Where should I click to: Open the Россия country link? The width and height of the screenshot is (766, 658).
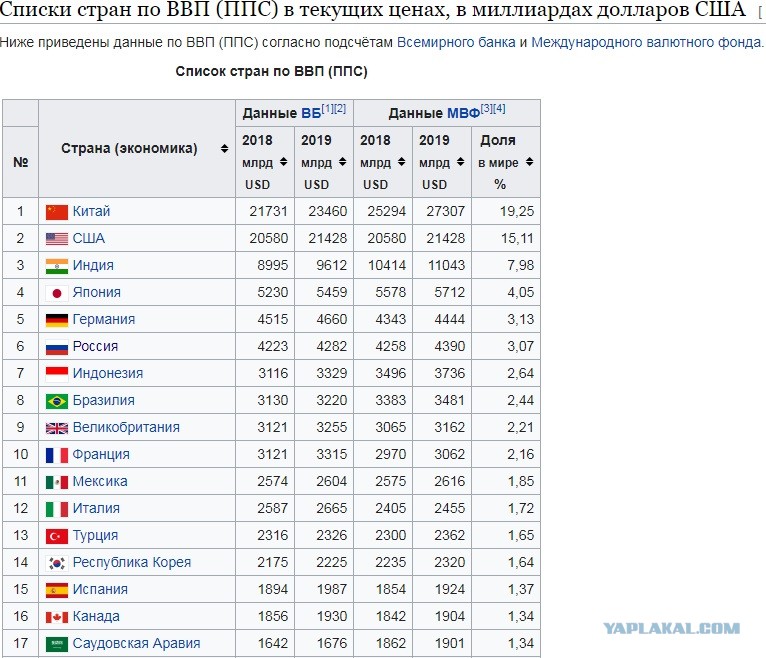click(x=95, y=346)
